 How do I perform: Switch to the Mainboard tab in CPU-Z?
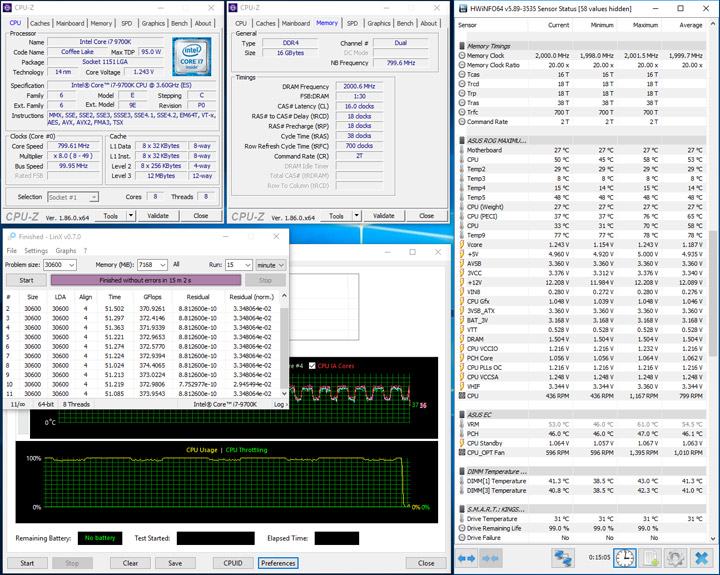[x=70, y=23]
